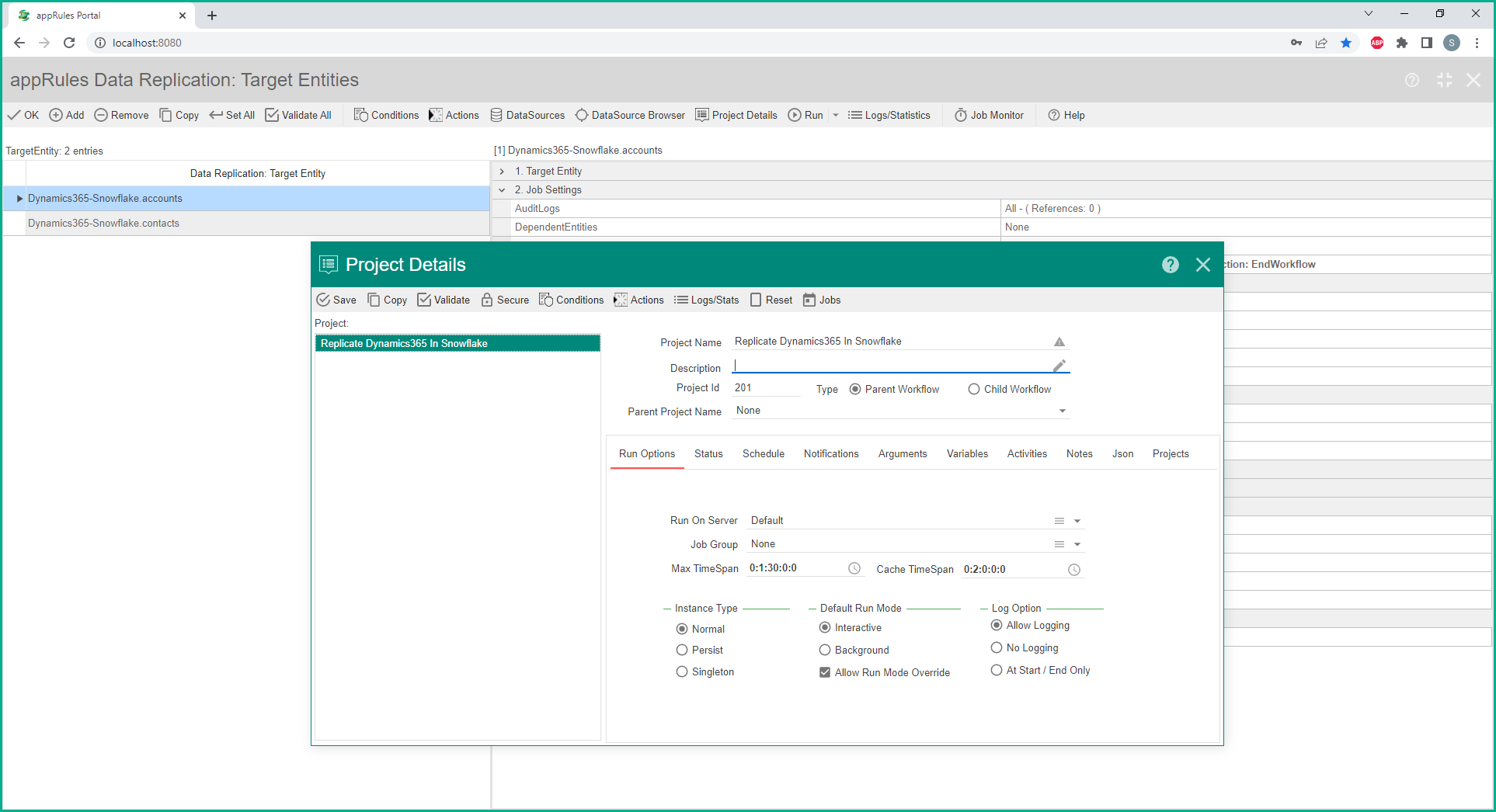The height and width of the screenshot is (812, 1496).
Task: Expand the 1. Target Entity section
Action: click(x=502, y=171)
